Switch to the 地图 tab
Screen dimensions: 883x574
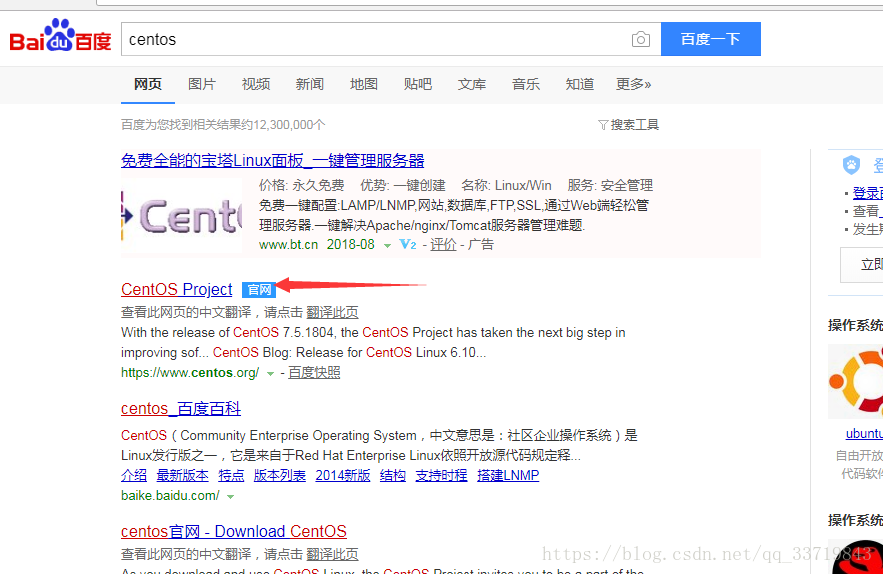(364, 84)
